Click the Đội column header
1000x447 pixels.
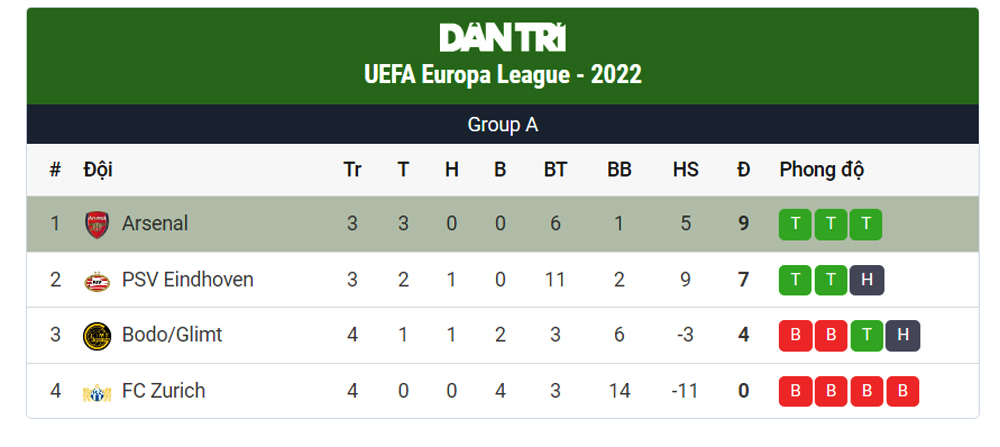click(98, 170)
